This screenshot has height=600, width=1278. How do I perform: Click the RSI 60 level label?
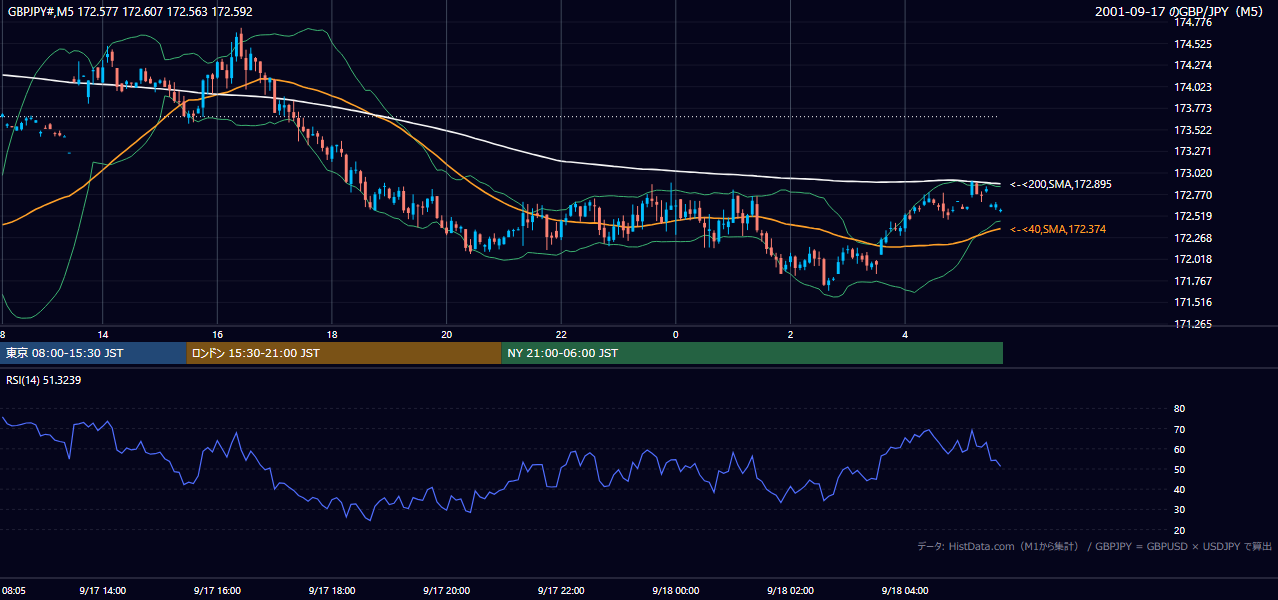[x=1179, y=449]
